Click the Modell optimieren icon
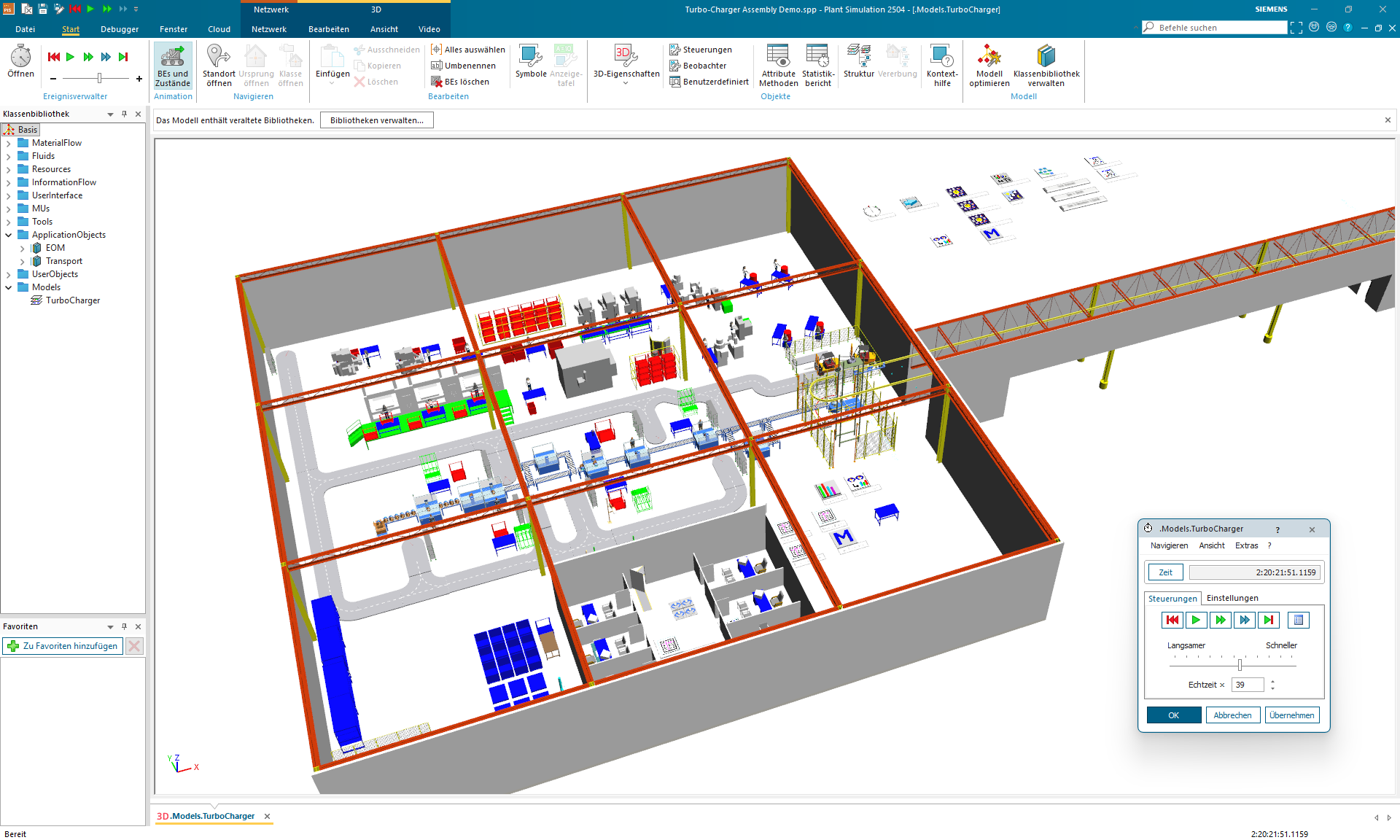 989,64
